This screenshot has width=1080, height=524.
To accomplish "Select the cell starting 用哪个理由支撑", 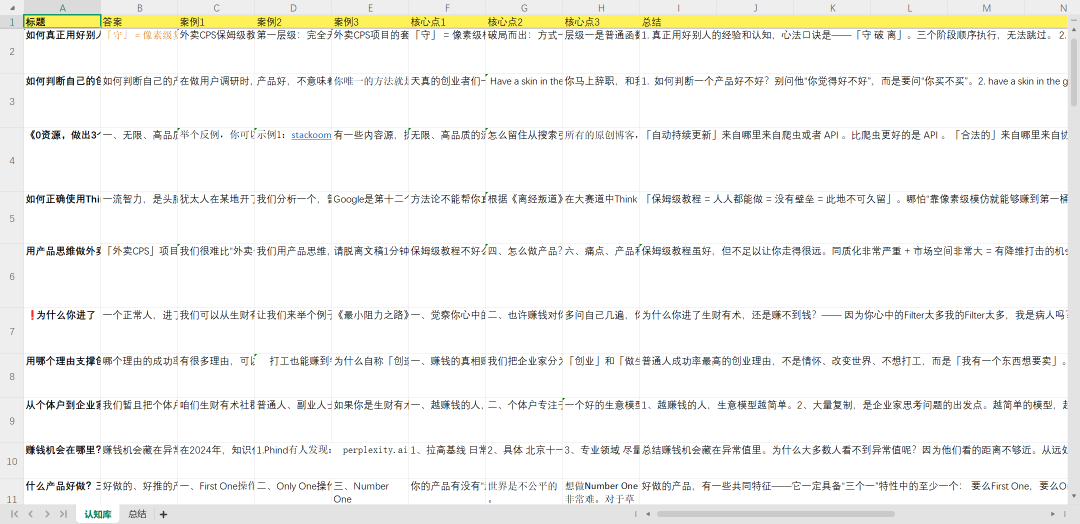I will 63,376.
